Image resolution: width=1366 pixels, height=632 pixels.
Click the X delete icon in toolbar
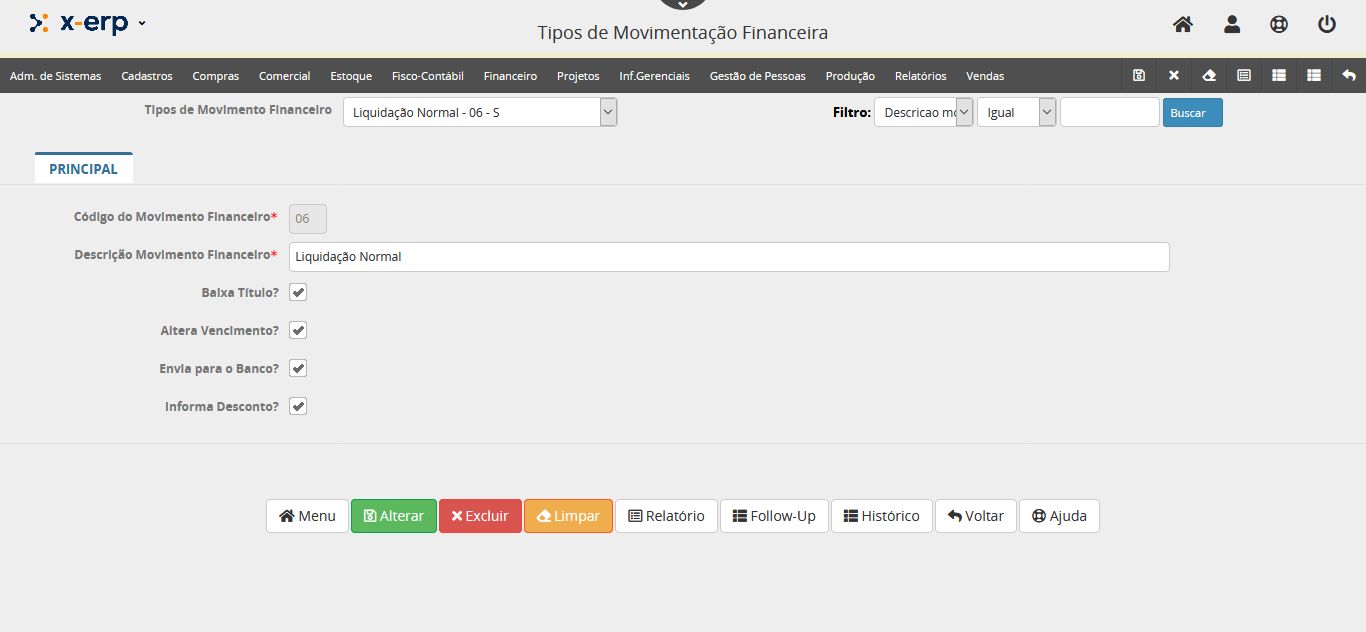[x=1174, y=75]
